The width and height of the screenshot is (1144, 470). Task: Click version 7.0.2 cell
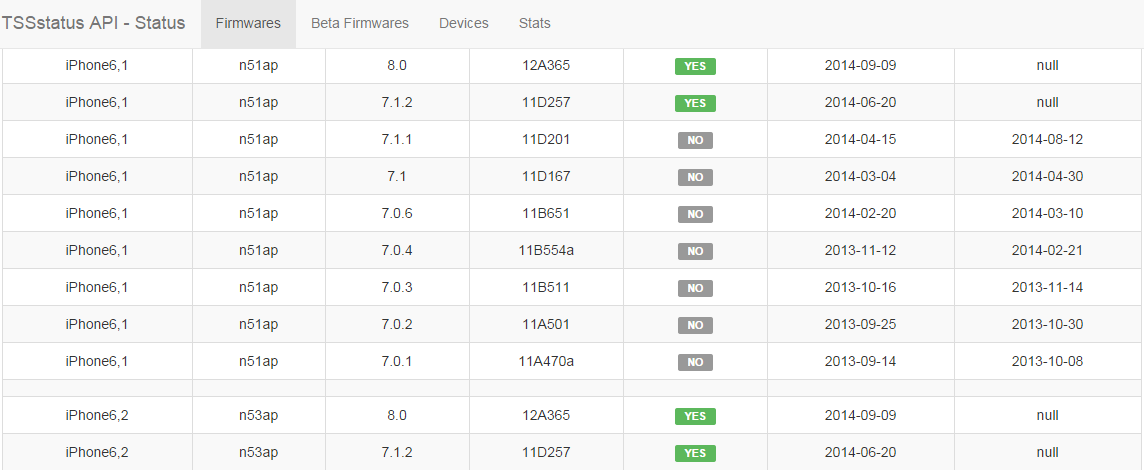coord(397,324)
